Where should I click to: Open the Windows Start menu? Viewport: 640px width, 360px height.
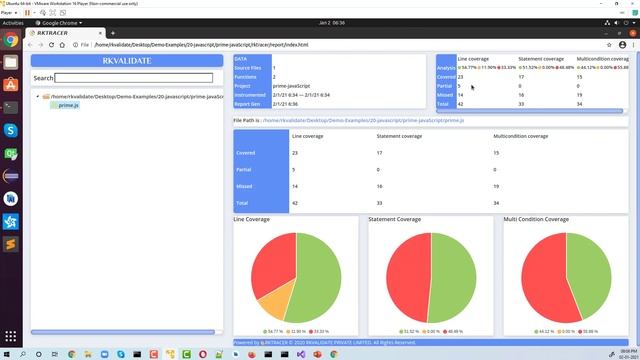7,354
